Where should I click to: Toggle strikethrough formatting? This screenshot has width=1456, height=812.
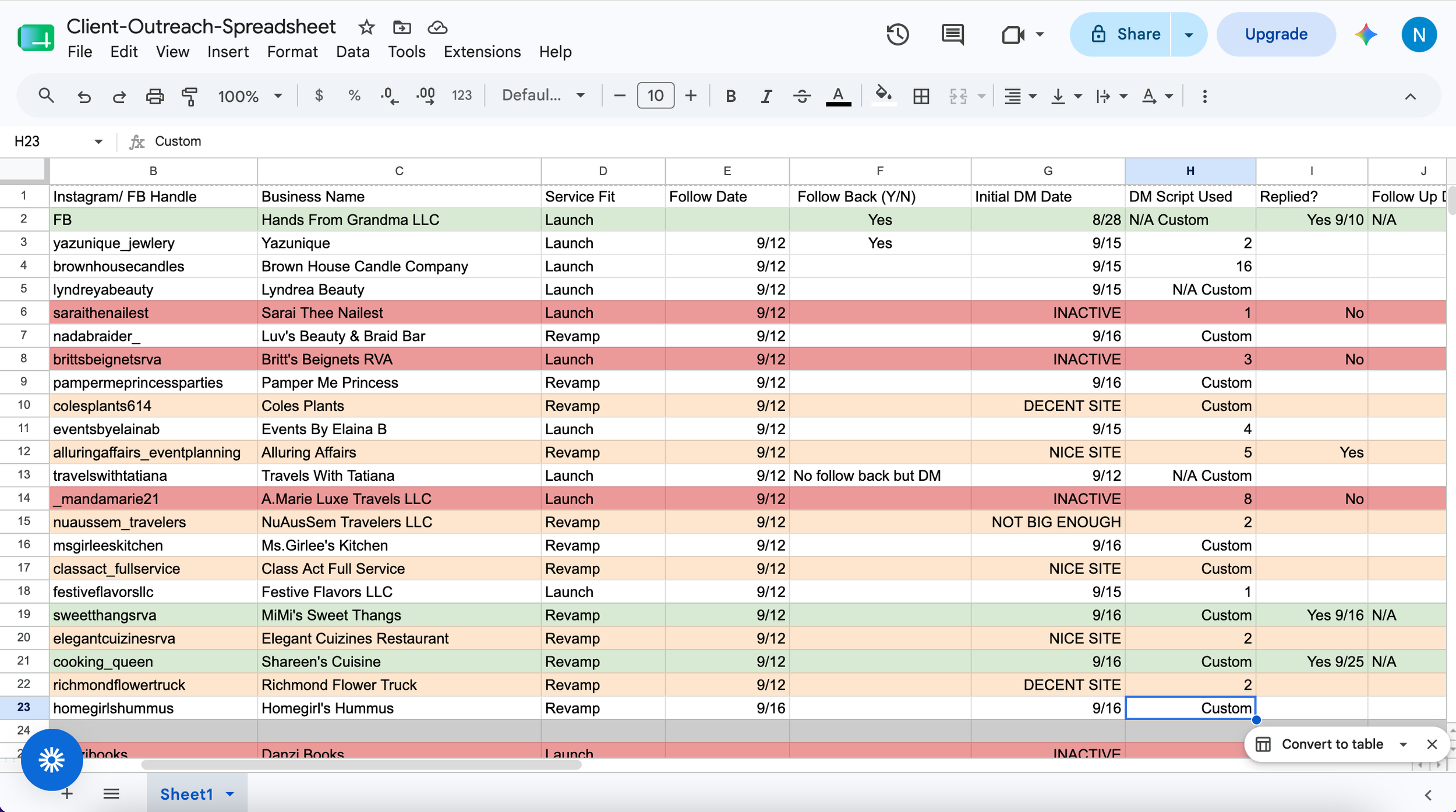click(x=802, y=96)
